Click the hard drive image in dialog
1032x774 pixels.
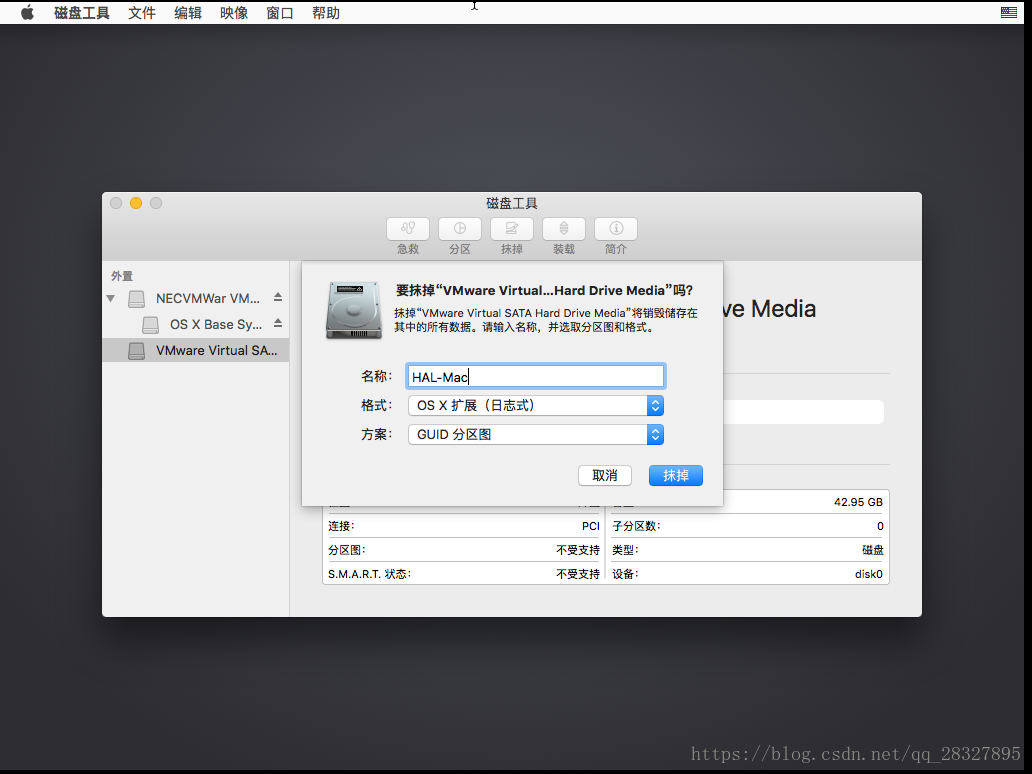[x=354, y=310]
